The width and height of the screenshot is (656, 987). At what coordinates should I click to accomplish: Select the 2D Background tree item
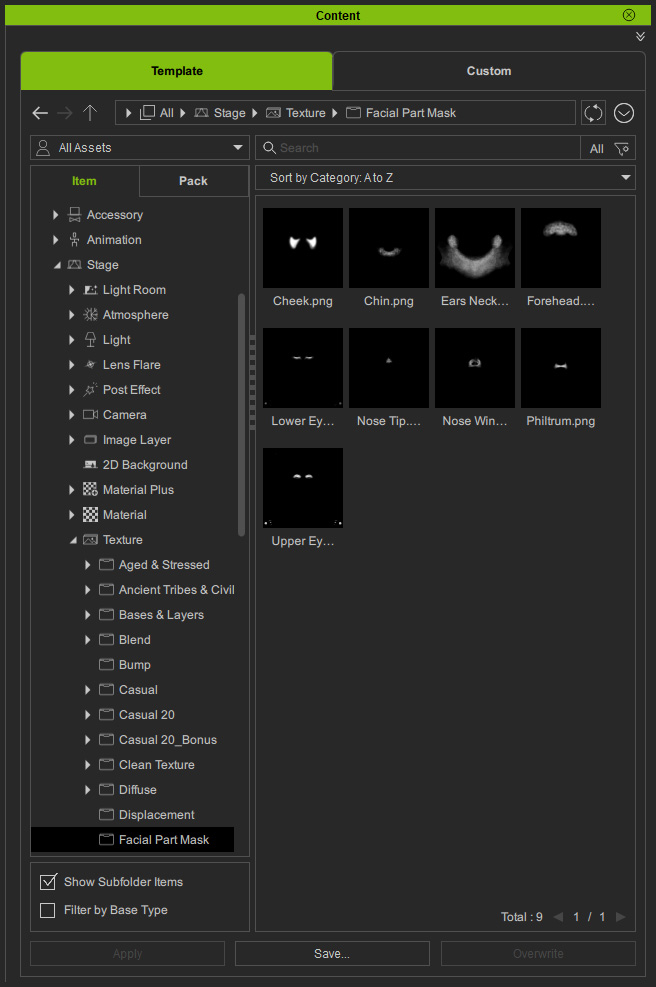point(144,465)
